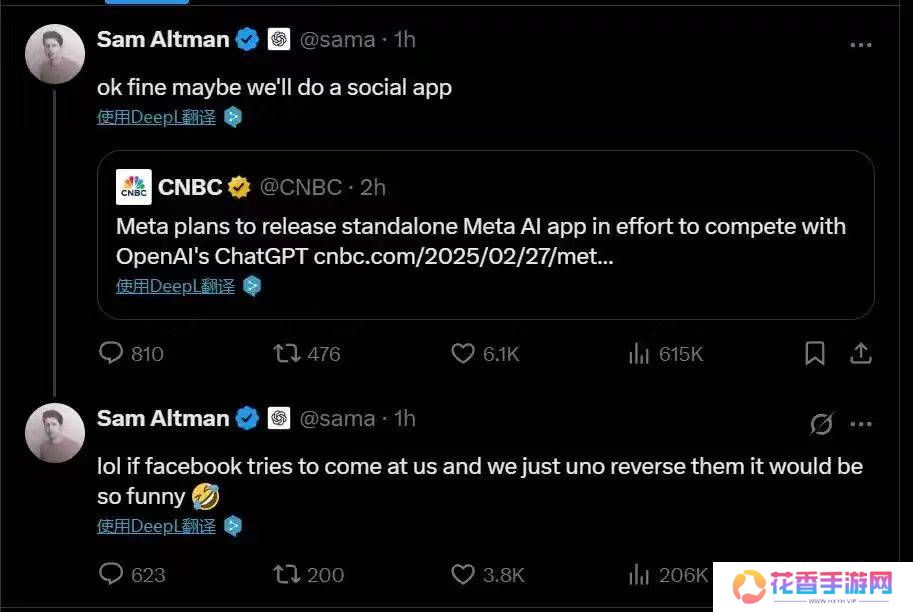The image size is (913, 612).
Task: Open the CNBC account logo
Action: point(134,187)
